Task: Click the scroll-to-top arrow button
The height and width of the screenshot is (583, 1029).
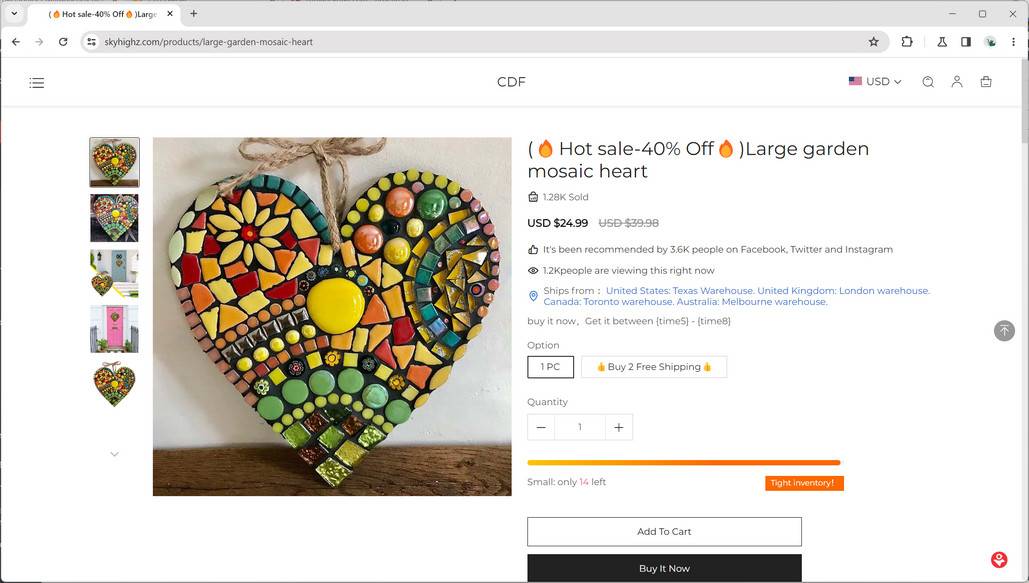Action: click(1004, 330)
